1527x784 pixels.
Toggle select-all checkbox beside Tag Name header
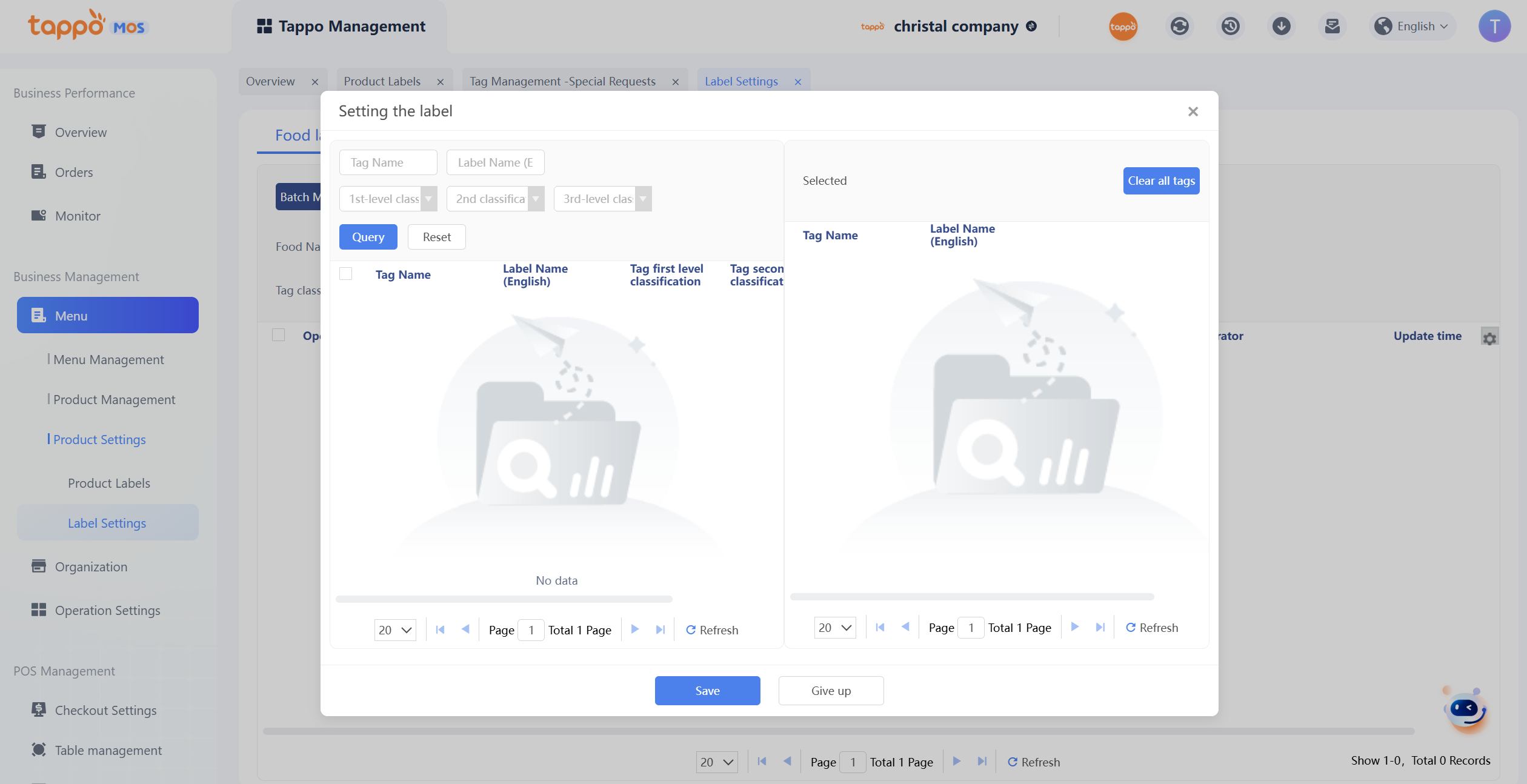point(346,274)
